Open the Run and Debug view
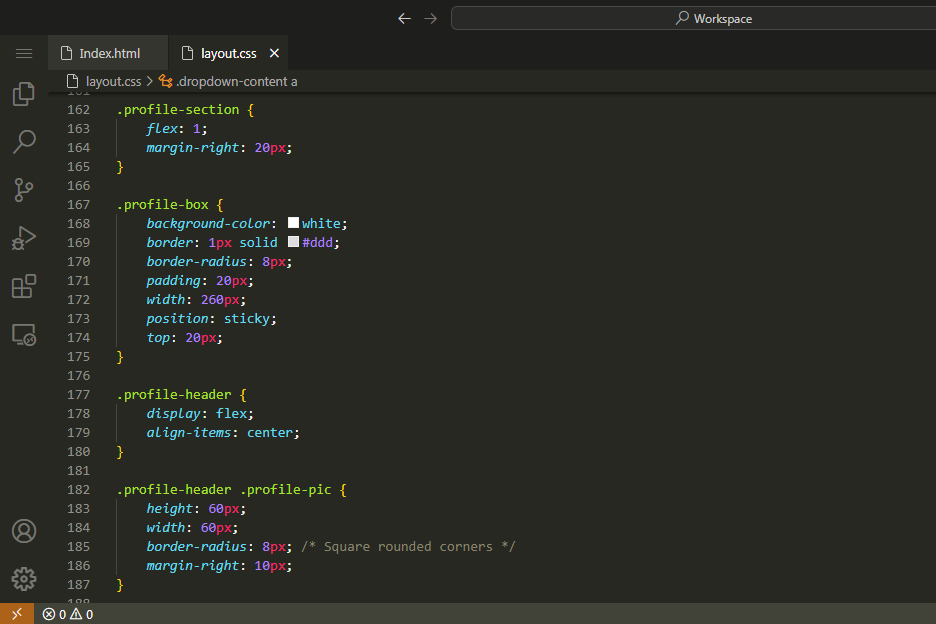The image size is (936, 624). 24,238
